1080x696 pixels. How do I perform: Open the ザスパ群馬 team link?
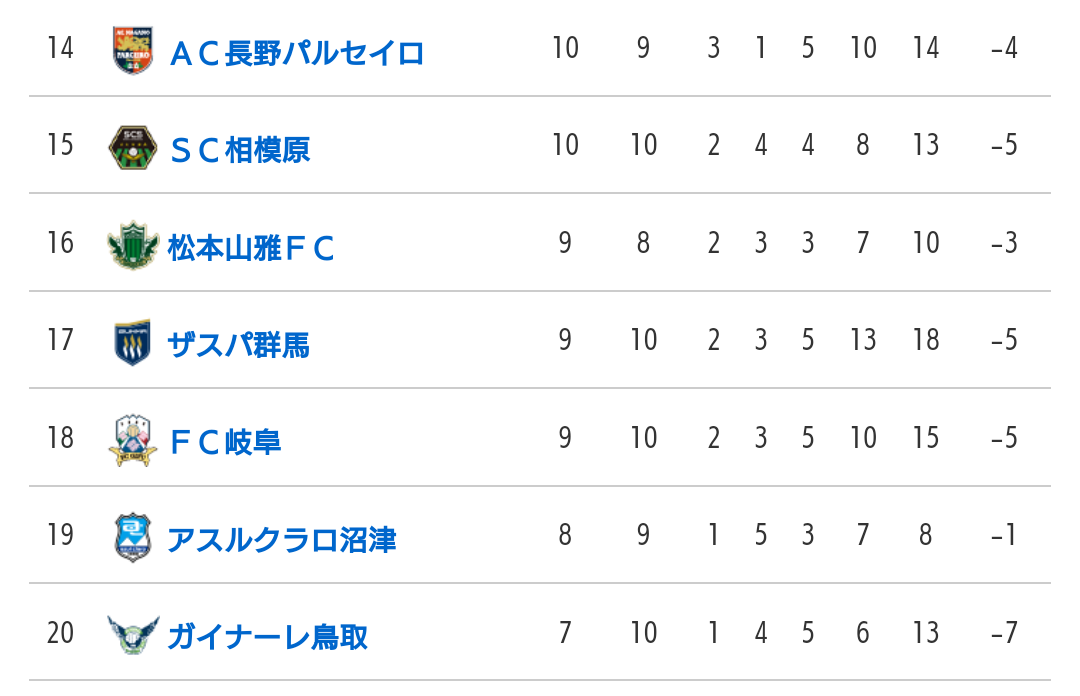pos(238,345)
